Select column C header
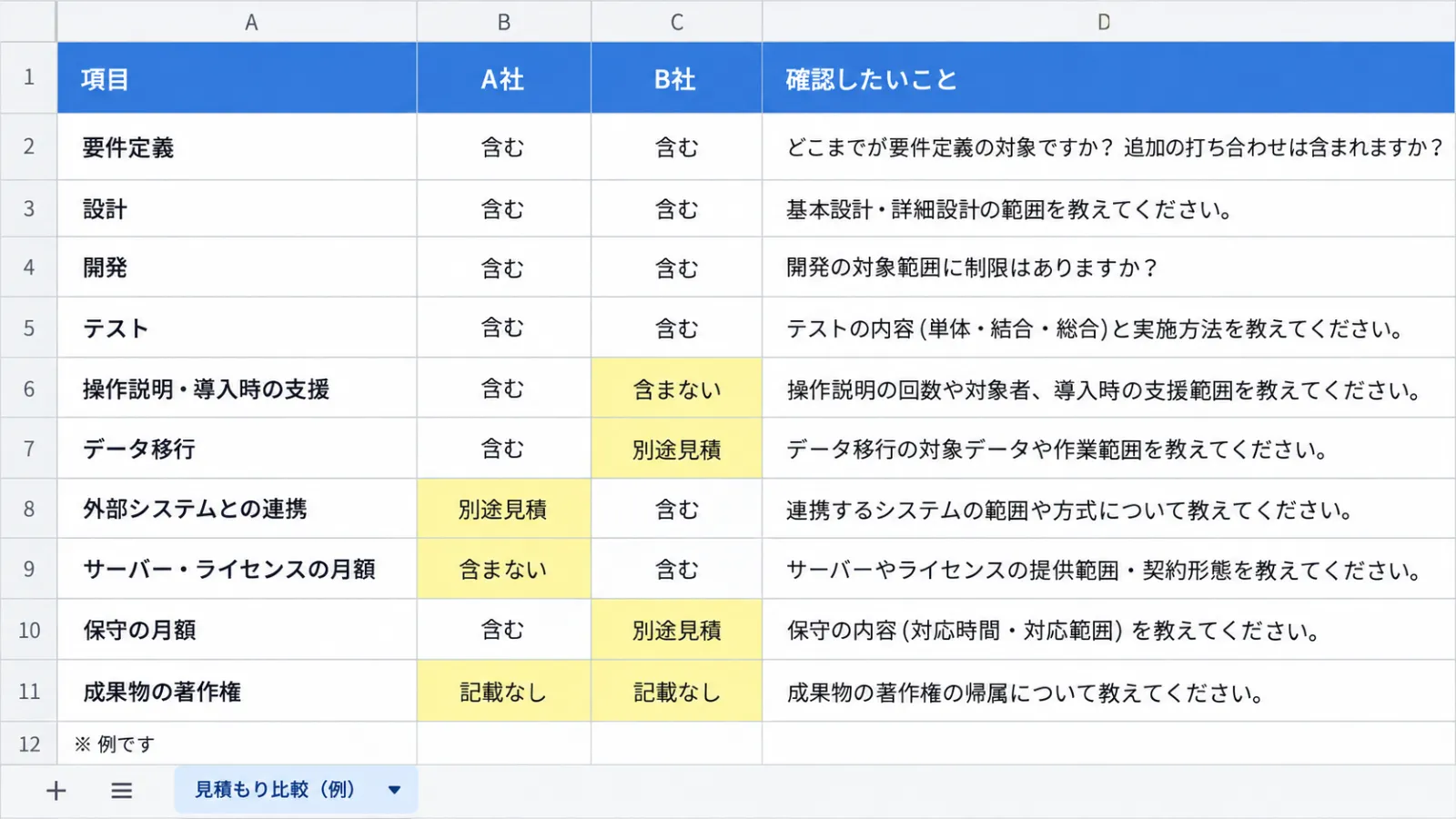The height and width of the screenshot is (819, 1456). coord(677,22)
